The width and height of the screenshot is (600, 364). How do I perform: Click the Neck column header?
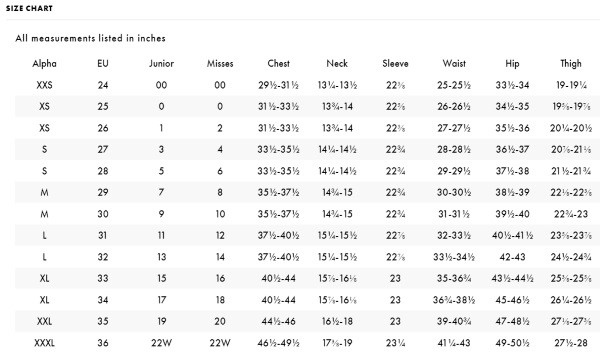pos(337,64)
